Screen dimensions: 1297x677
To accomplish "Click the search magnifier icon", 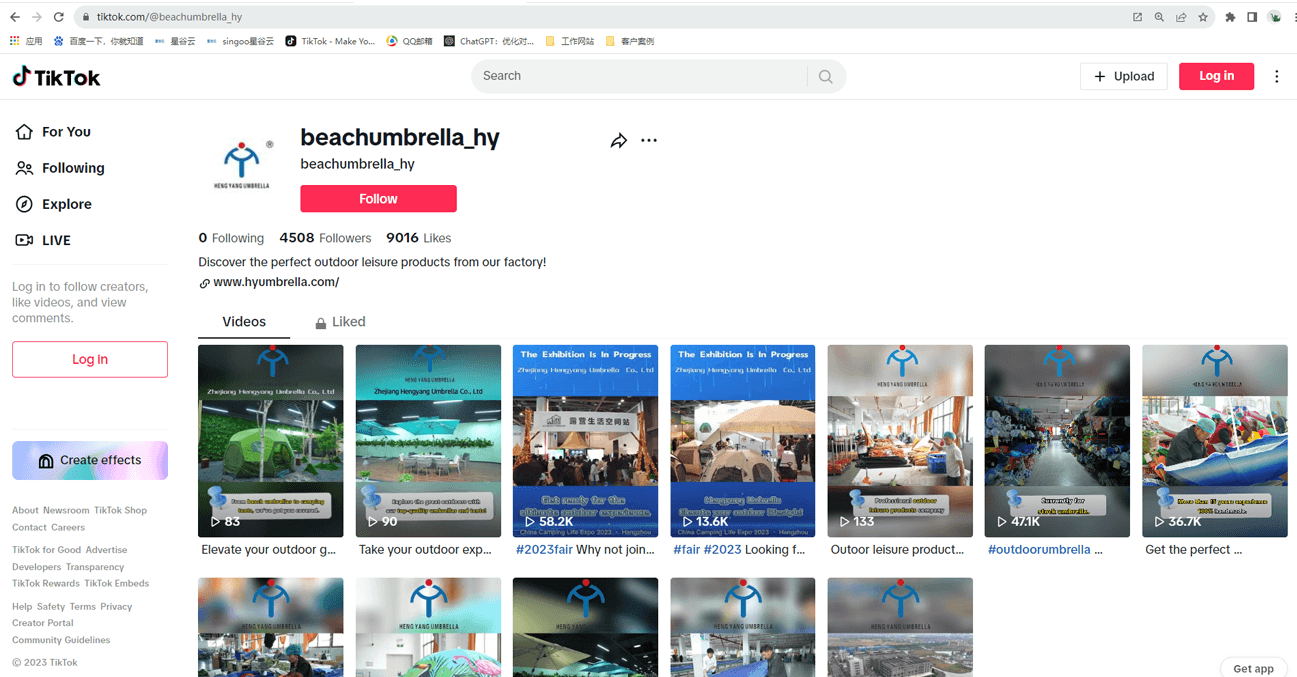I will click(825, 77).
